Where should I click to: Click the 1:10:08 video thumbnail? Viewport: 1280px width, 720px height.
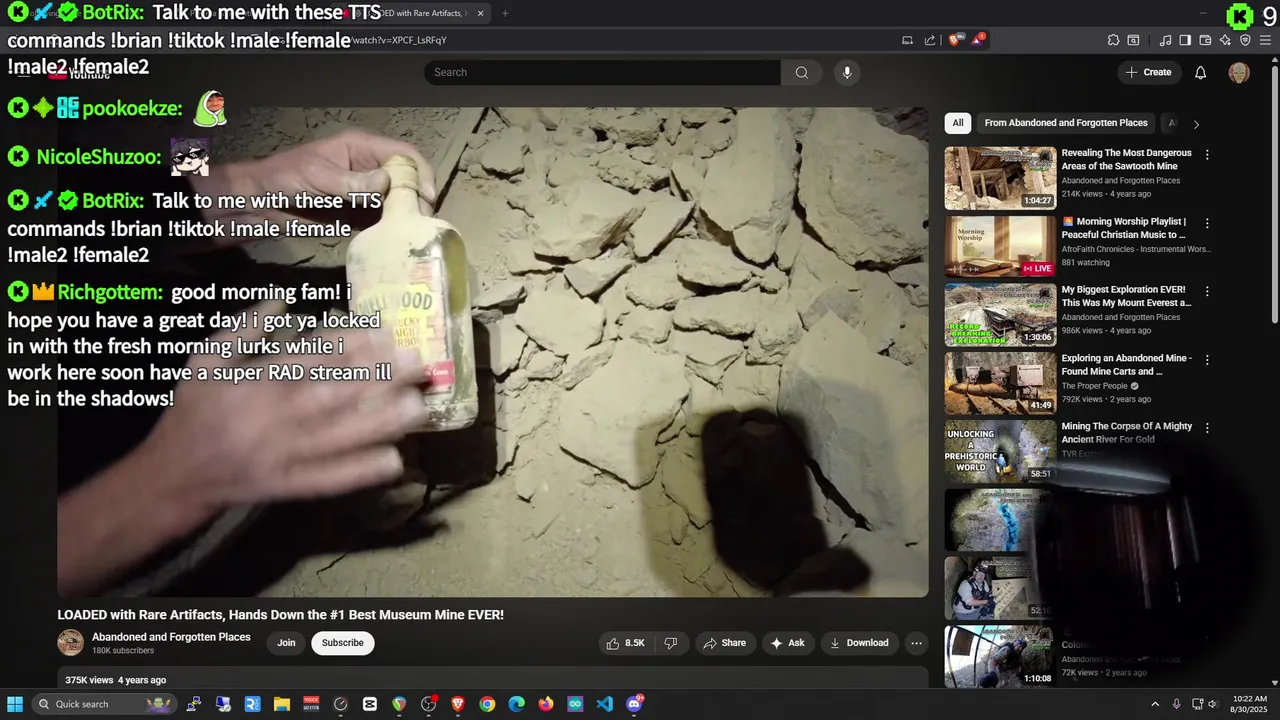click(1000, 656)
